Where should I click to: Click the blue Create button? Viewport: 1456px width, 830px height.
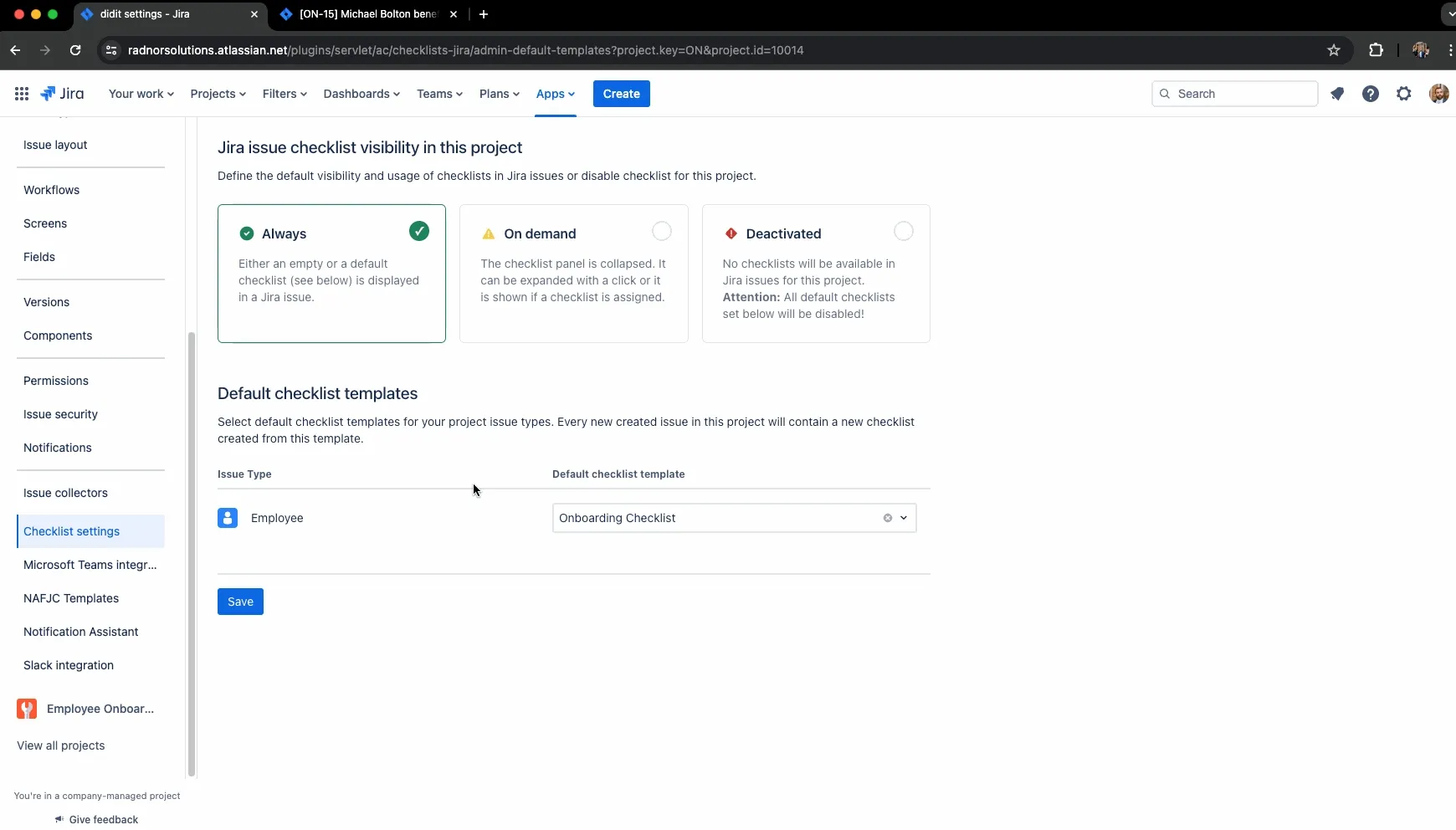[622, 94]
